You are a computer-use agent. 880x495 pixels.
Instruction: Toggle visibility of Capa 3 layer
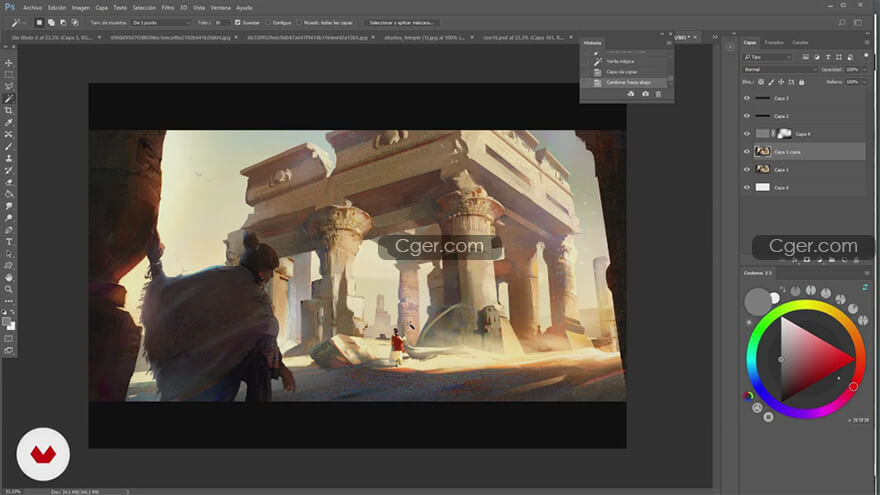pos(747,98)
